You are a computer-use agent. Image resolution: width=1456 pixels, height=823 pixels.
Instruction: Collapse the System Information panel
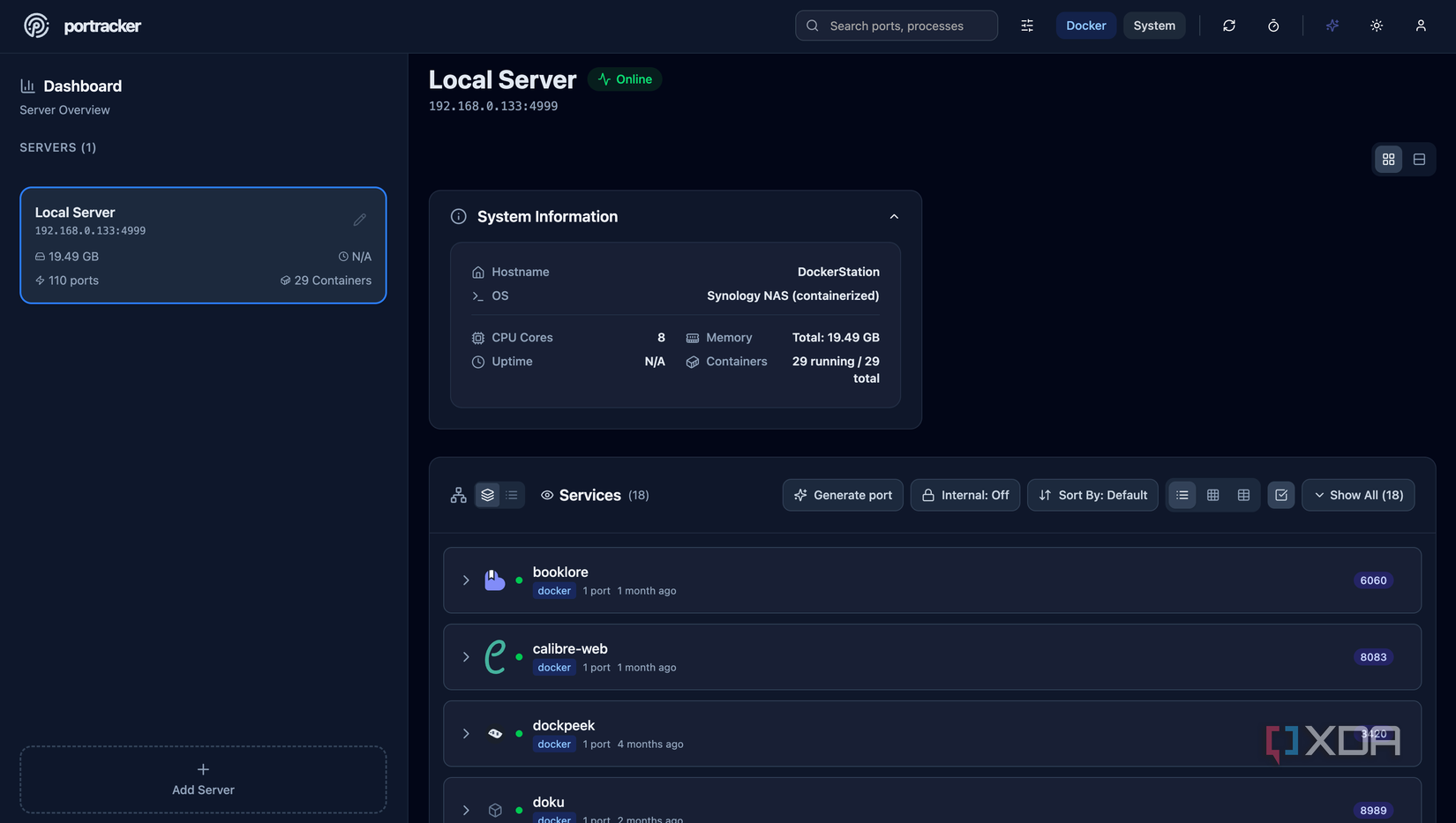(x=894, y=217)
